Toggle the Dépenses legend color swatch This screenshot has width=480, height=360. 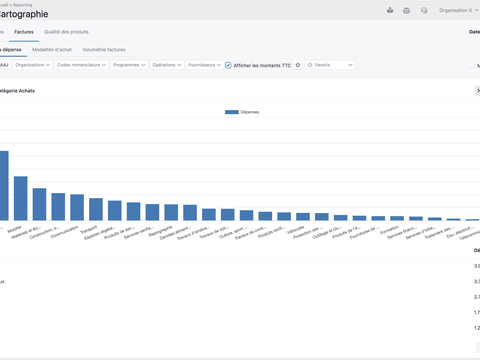coord(232,112)
